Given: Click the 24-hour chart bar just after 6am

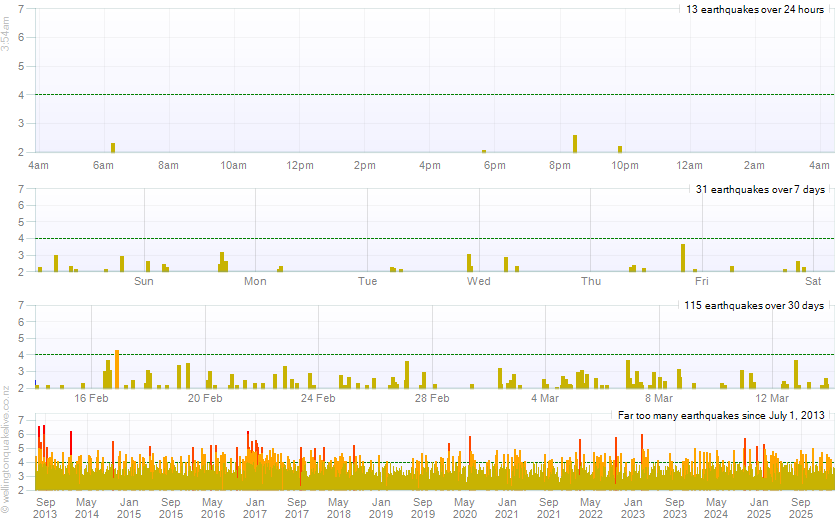Looking at the screenshot, I should [x=113, y=147].
